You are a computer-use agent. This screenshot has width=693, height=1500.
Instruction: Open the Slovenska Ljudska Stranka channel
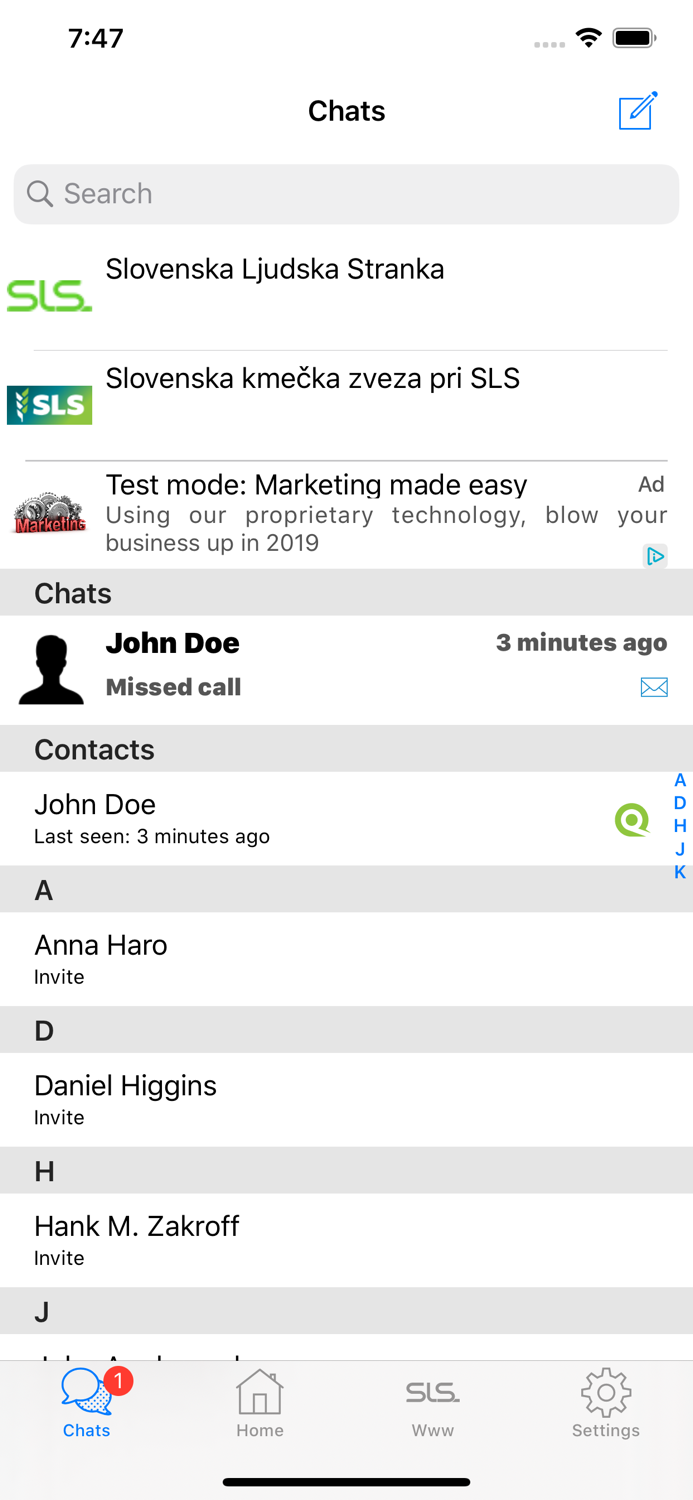coord(275,270)
